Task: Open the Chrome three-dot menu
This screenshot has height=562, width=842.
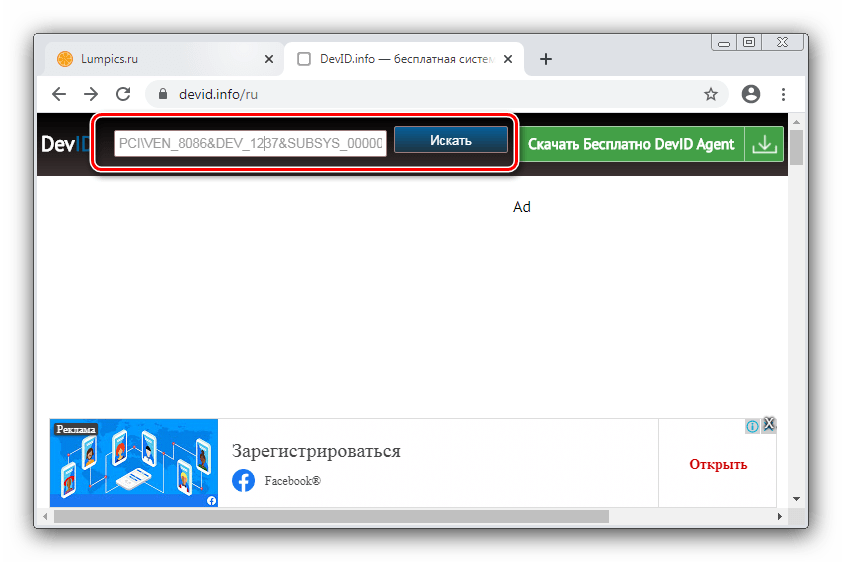Action: tap(783, 94)
